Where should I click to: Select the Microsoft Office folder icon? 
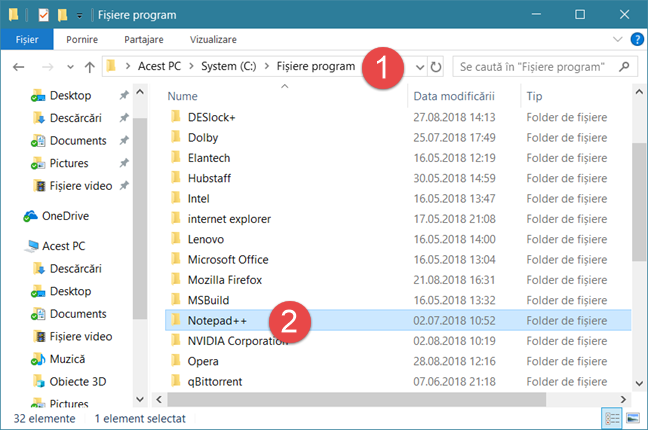pos(176,258)
